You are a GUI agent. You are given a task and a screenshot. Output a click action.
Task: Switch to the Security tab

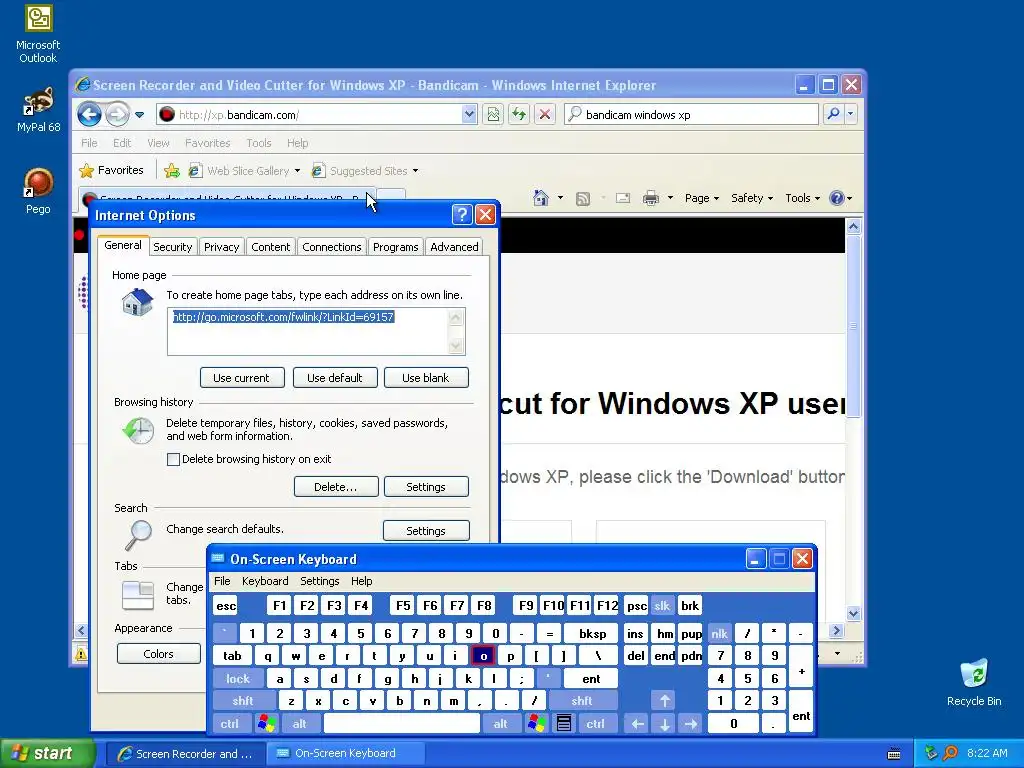click(x=172, y=247)
